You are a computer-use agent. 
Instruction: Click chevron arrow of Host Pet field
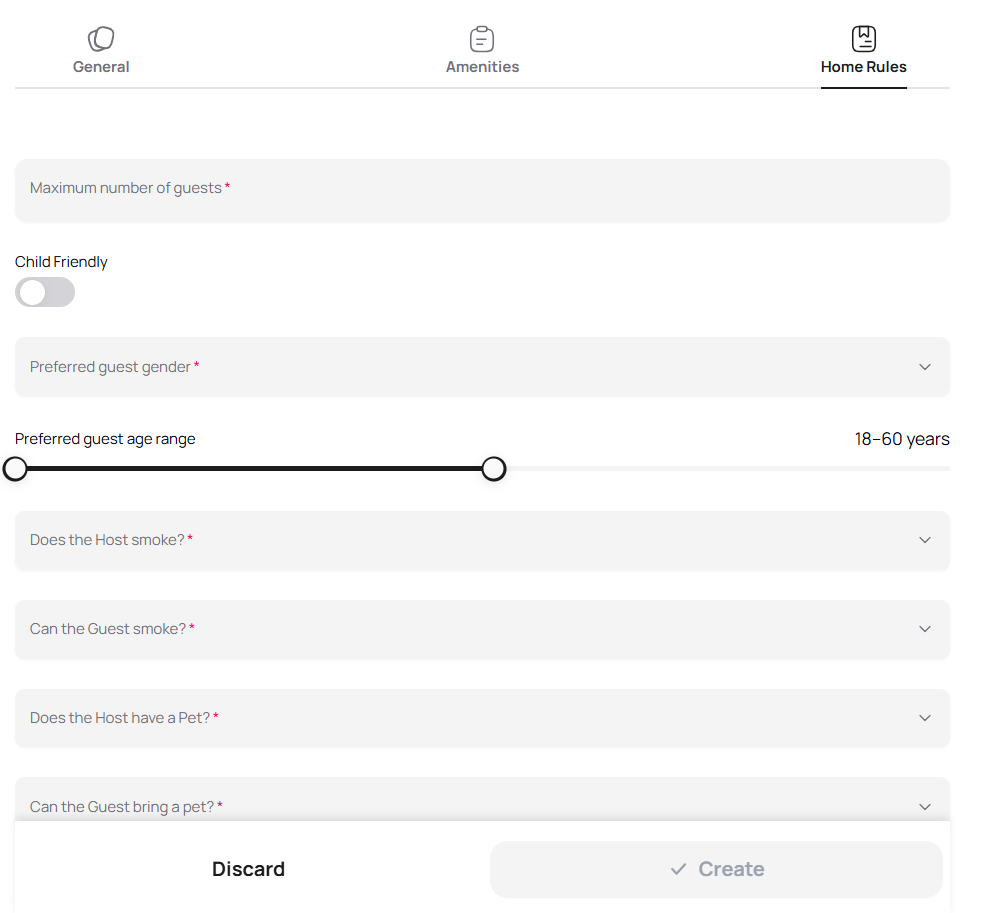point(924,718)
